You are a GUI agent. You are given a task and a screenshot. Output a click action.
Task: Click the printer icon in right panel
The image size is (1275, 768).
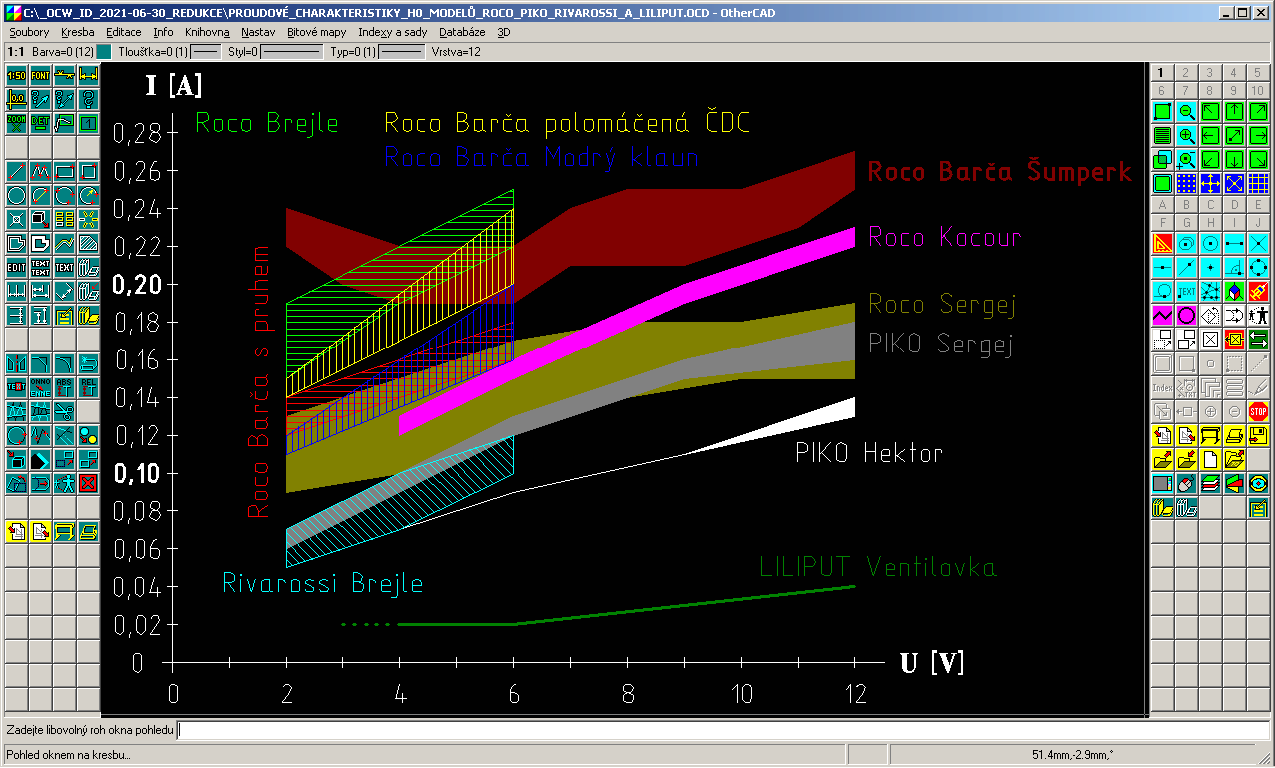1234,433
